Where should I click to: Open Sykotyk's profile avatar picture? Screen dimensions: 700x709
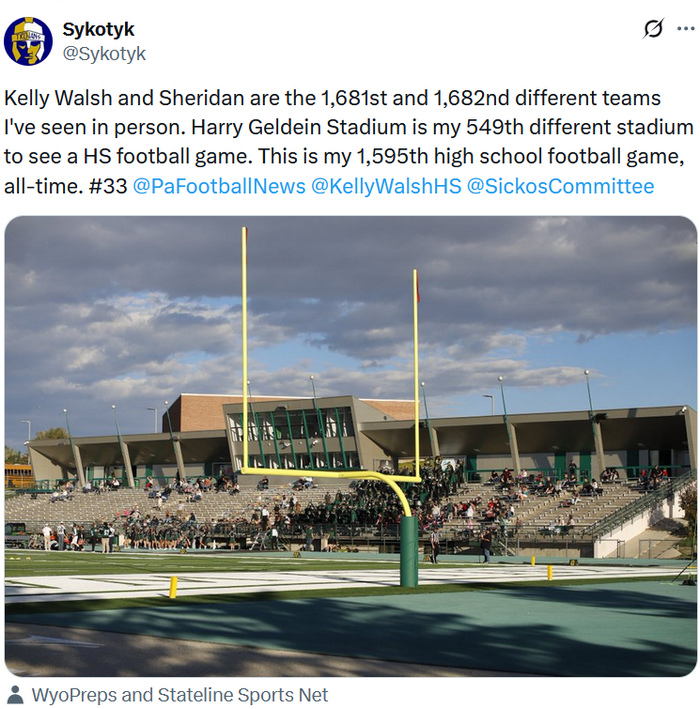(28, 41)
